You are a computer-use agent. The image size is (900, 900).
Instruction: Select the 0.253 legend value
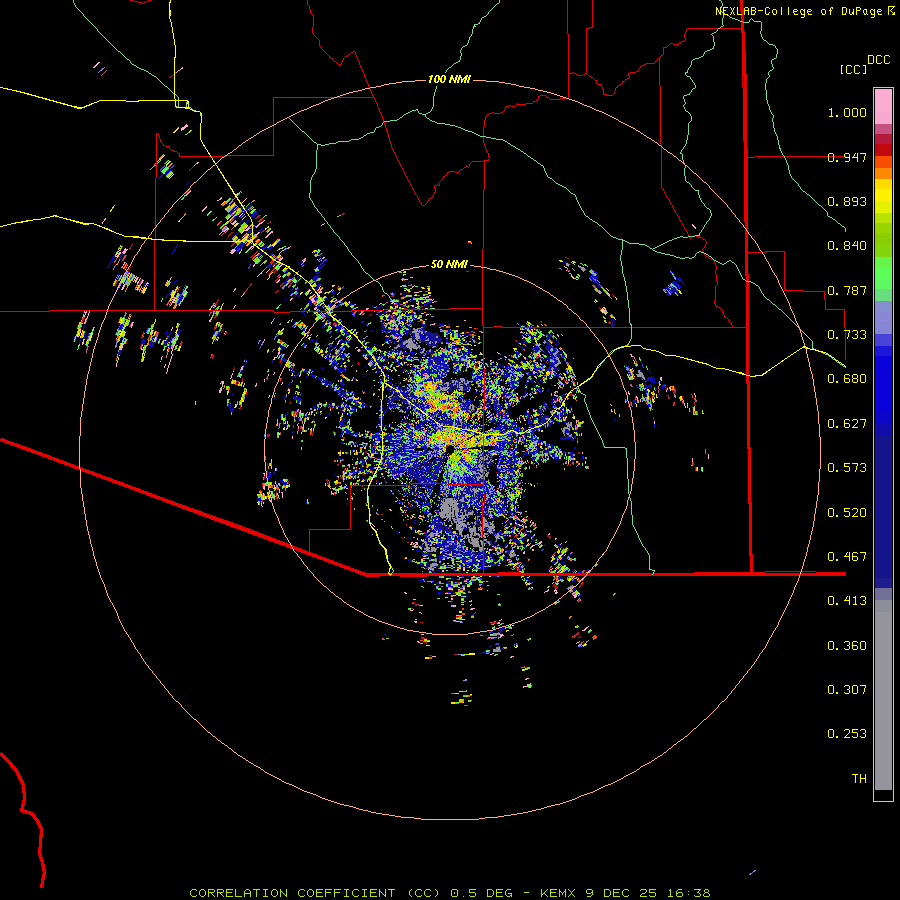[x=847, y=734]
